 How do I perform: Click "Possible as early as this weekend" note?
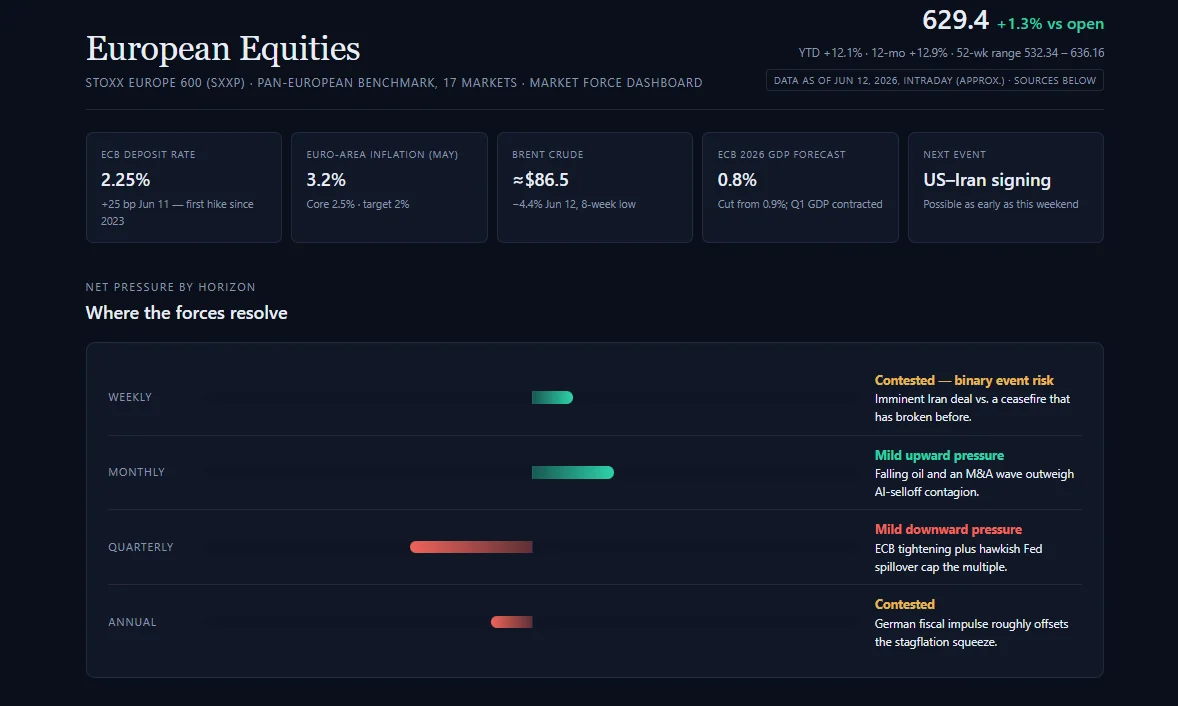click(x=1001, y=204)
